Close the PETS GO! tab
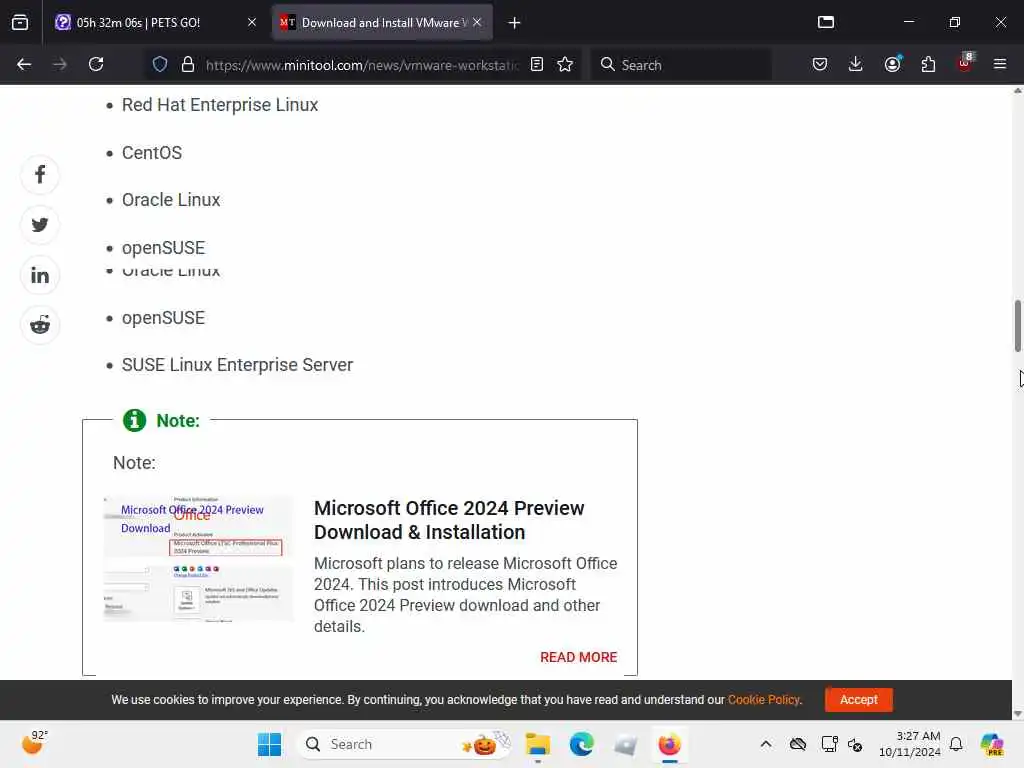The height and width of the screenshot is (768, 1024). click(x=251, y=22)
